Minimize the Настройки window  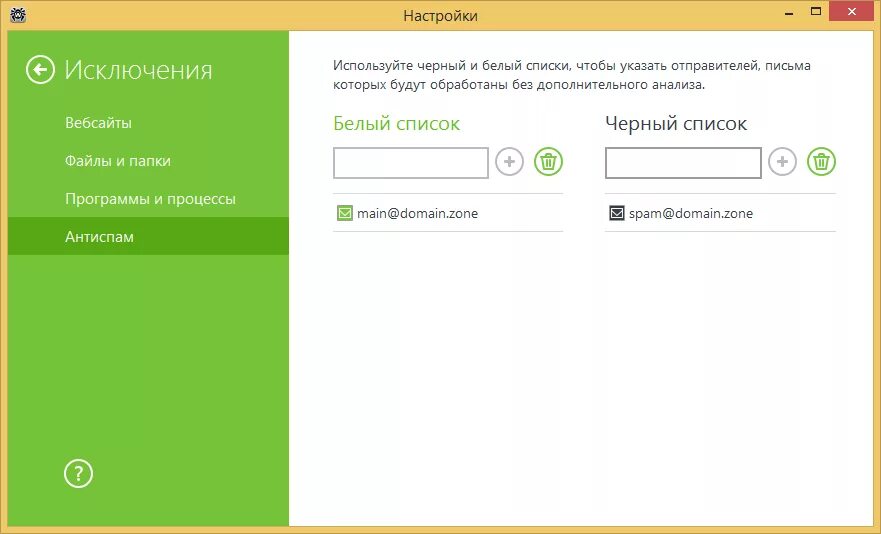coord(789,12)
